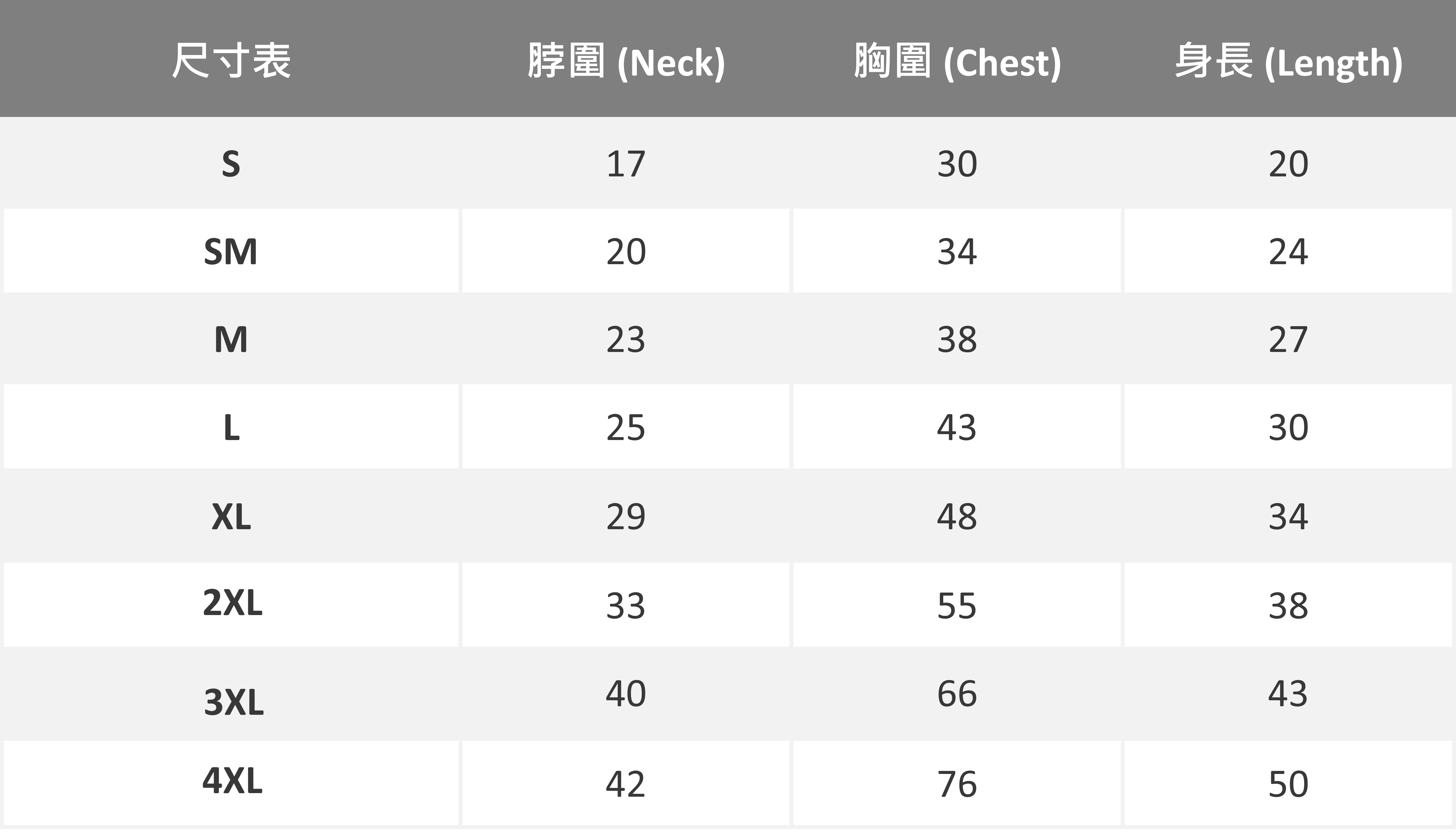
Task: Select the 4XL size row label
Action: tap(232, 781)
